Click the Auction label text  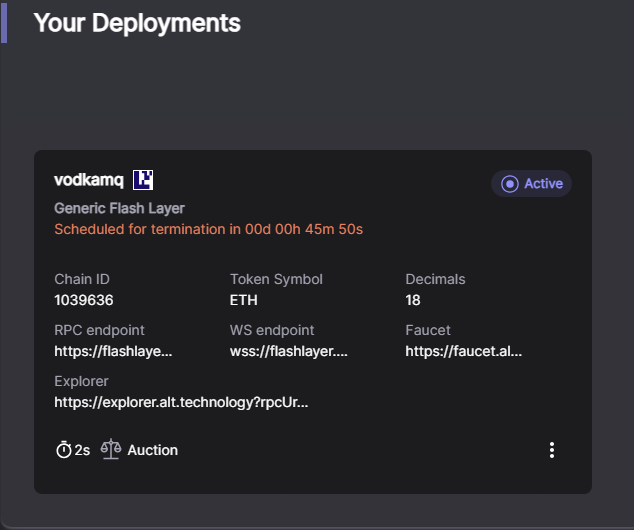coord(152,450)
